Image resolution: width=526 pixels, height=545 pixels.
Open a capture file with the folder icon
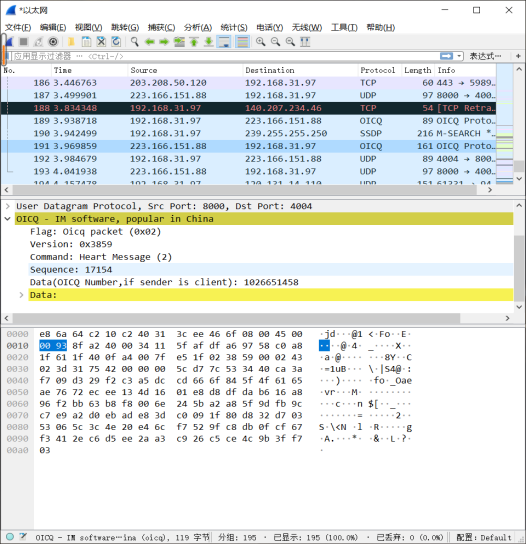pyautogui.click(x=72, y=42)
